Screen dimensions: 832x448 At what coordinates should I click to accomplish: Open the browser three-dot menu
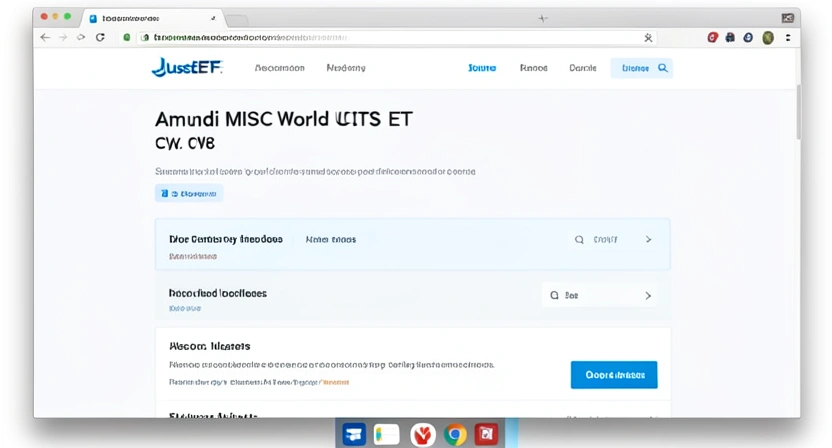click(788, 37)
